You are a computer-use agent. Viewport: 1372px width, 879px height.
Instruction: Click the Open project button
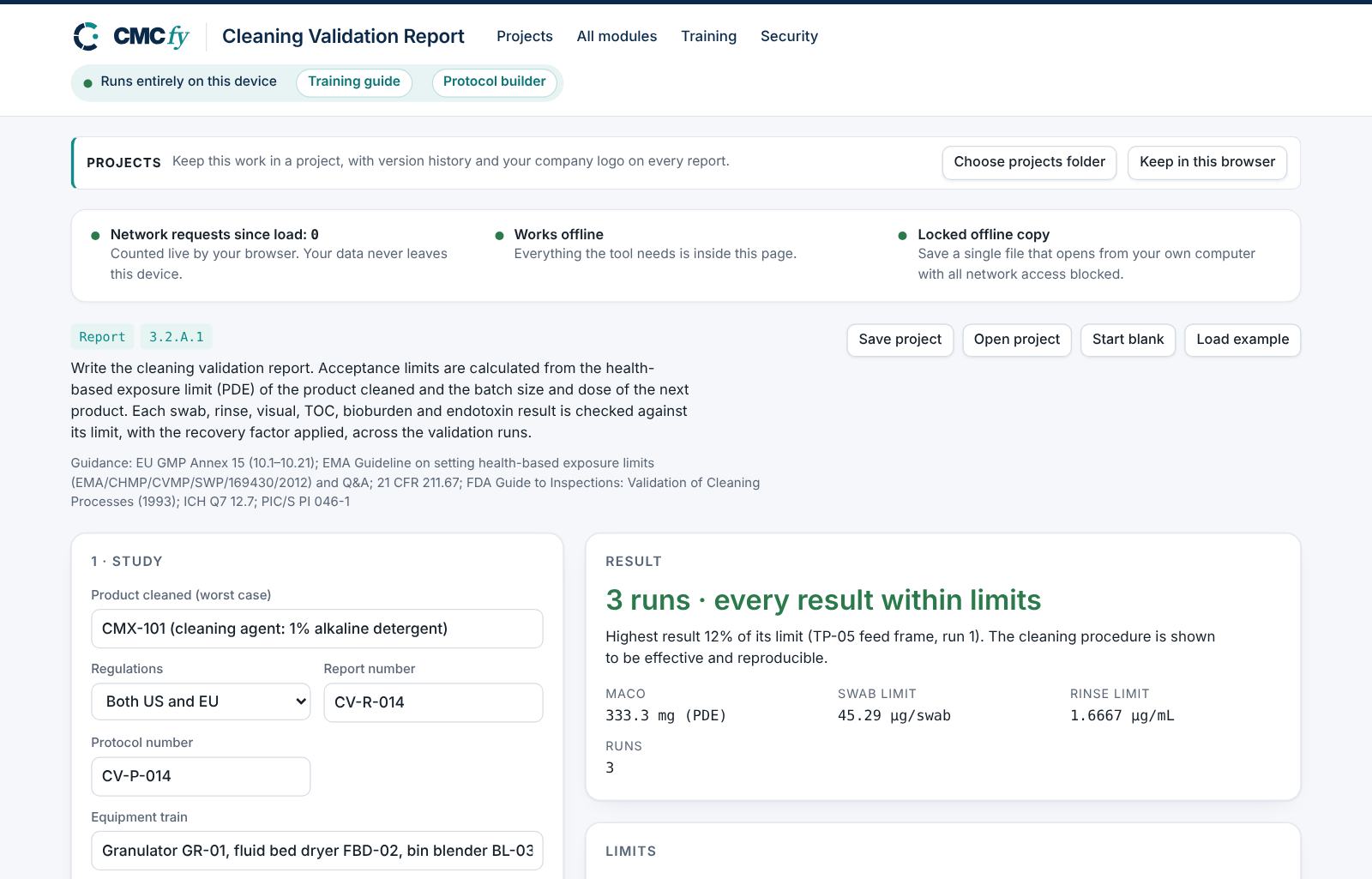(x=1017, y=340)
